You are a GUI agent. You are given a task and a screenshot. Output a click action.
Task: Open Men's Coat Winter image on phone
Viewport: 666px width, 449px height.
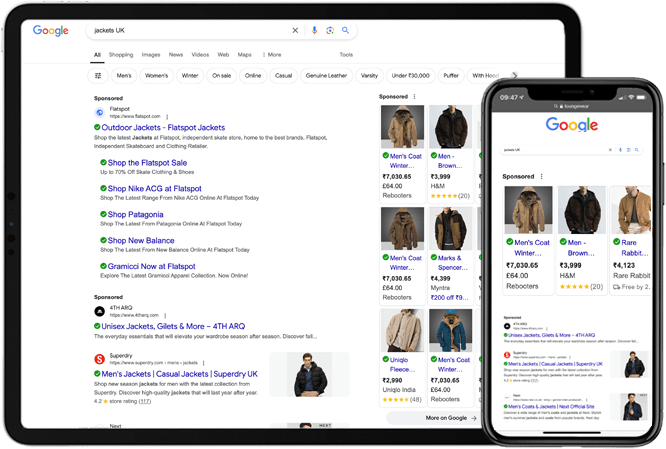pos(528,210)
